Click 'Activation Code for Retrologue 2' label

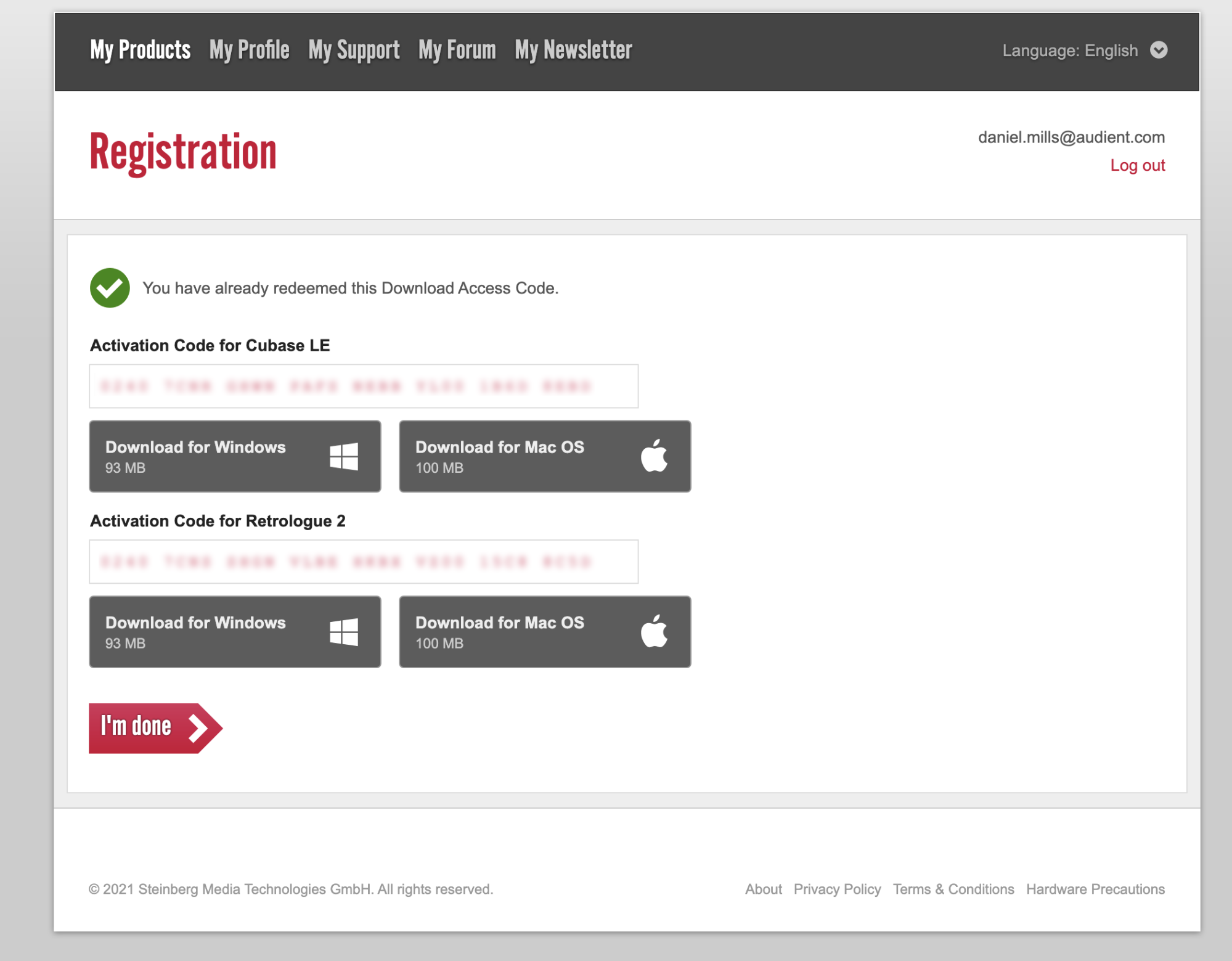pyautogui.click(x=218, y=521)
